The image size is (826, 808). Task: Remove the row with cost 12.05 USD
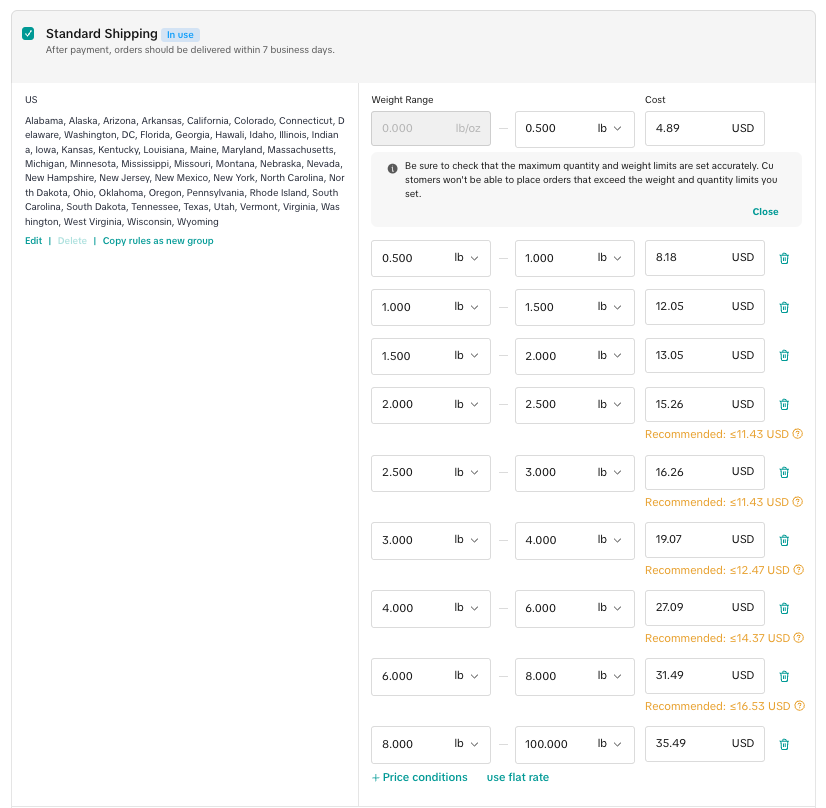tap(784, 307)
